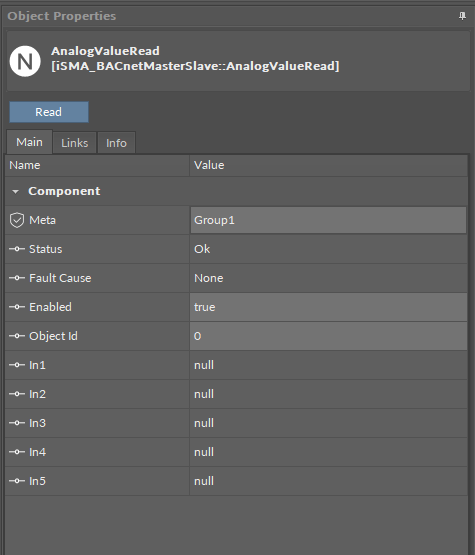Open the Meta Group1 value field
475x555 pixels.
(328, 220)
